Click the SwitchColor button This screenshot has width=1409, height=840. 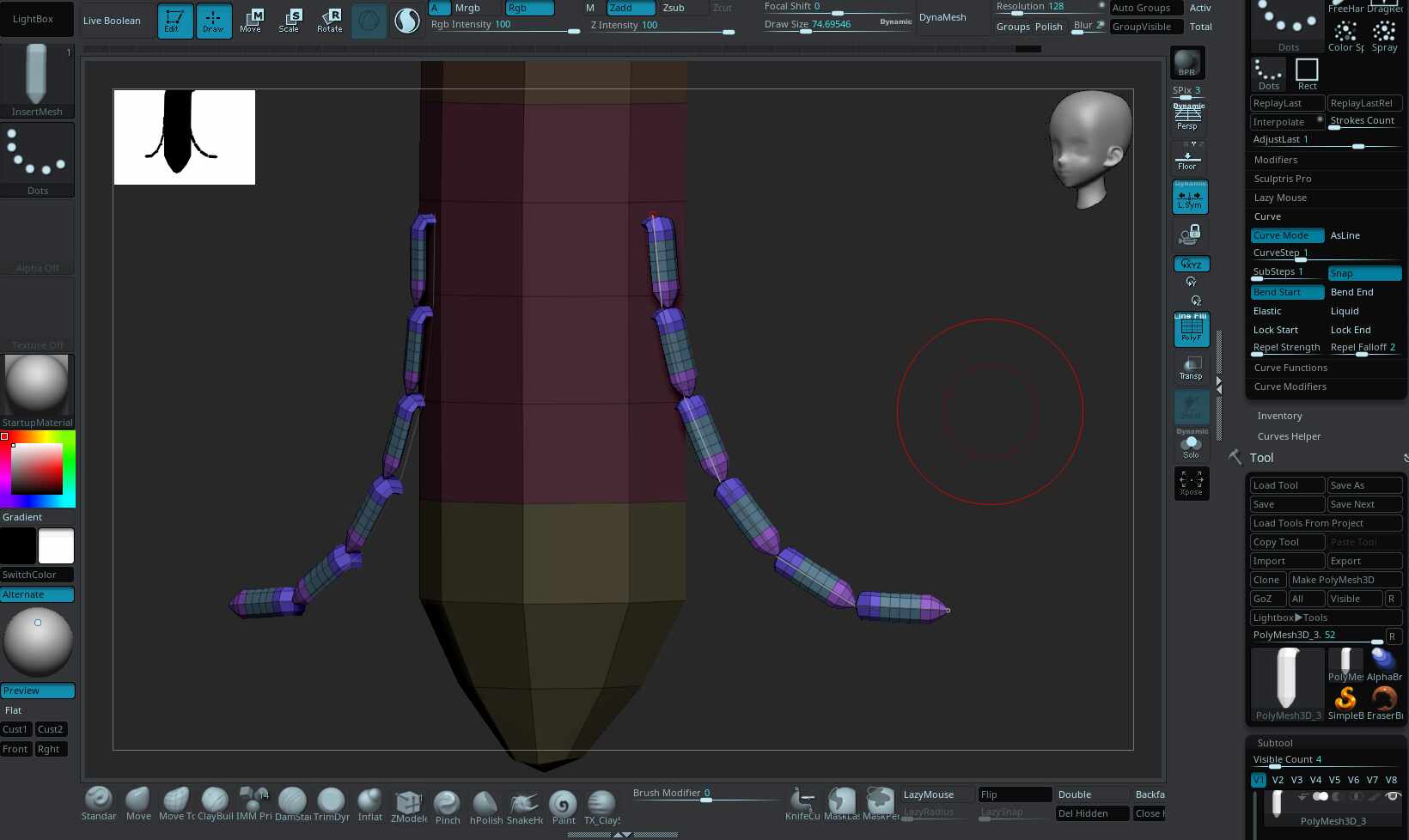click(x=38, y=575)
